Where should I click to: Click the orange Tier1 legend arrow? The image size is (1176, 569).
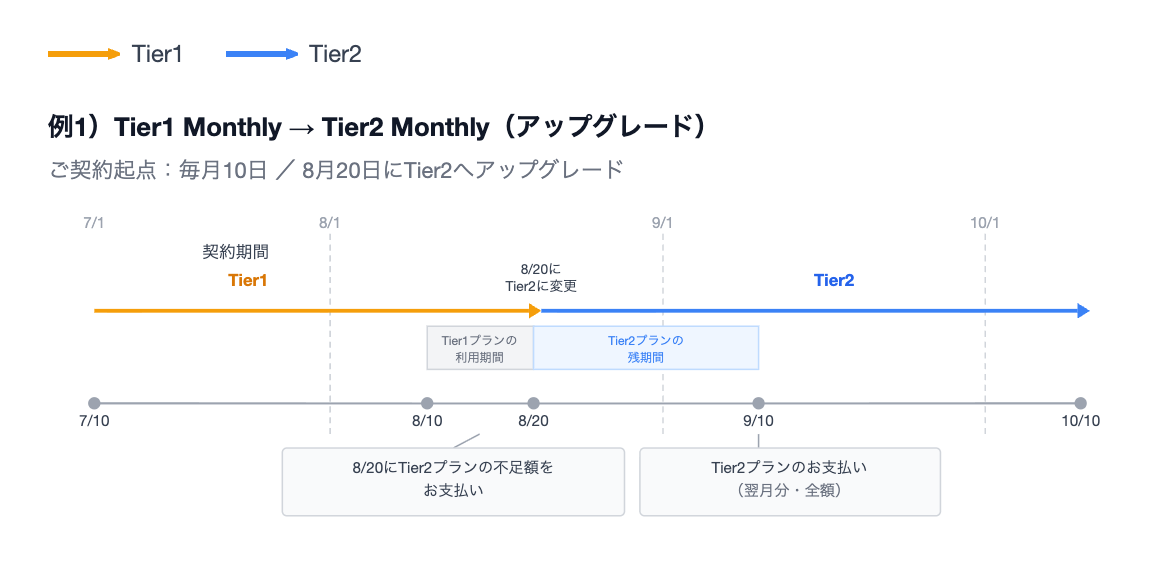(84, 54)
